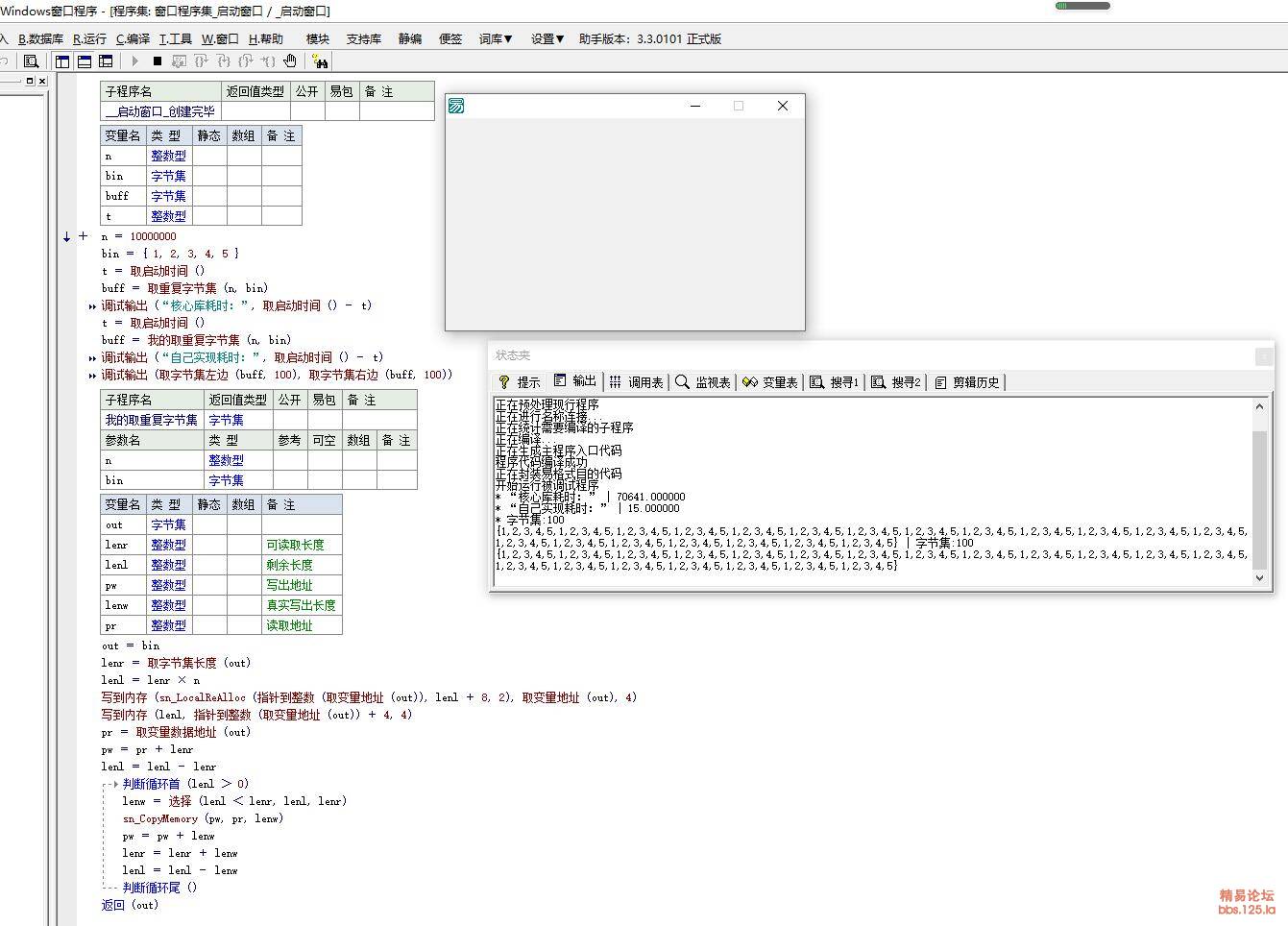Click the sn_CopyMemory (pw, pr, lenw) line

[203, 818]
